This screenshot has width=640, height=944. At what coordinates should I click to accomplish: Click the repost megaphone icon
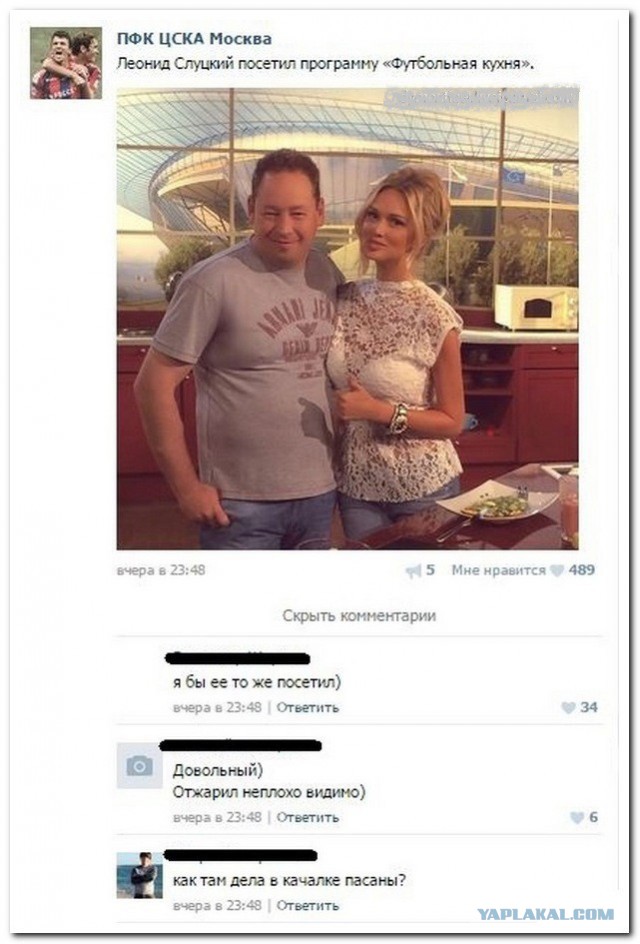click(x=414, y=571)
